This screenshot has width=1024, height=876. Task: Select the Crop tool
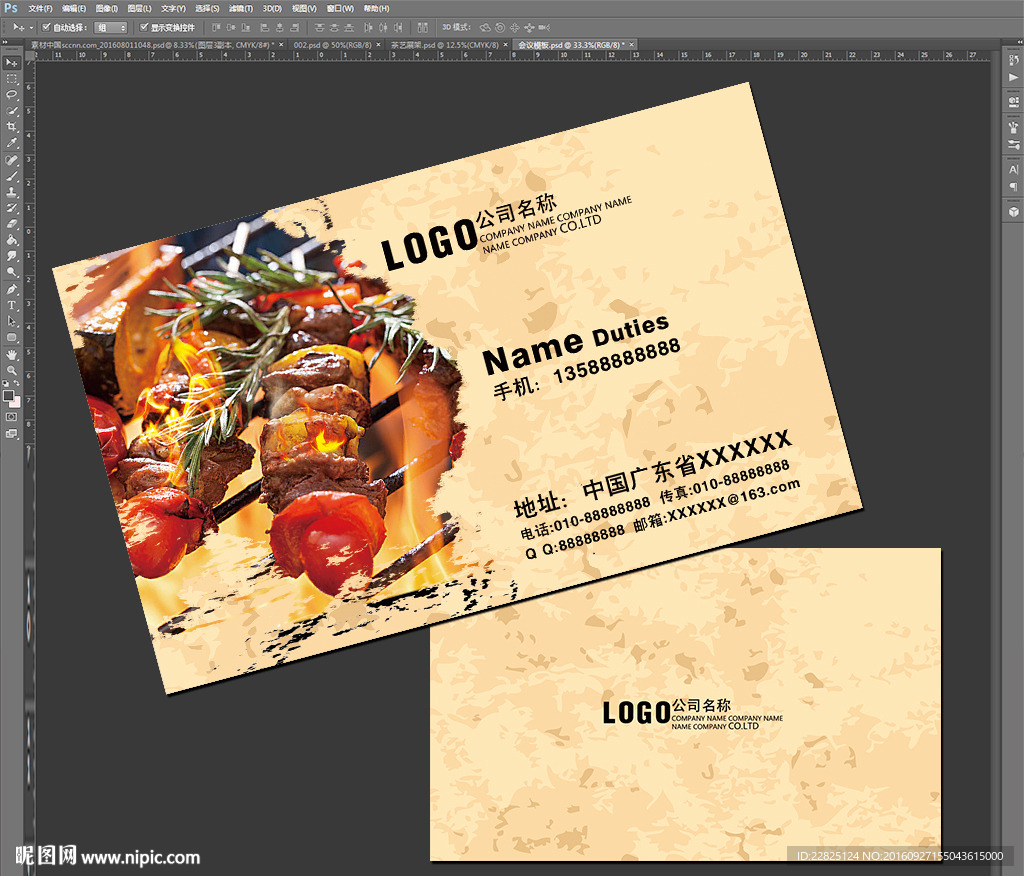pos(11,127)
